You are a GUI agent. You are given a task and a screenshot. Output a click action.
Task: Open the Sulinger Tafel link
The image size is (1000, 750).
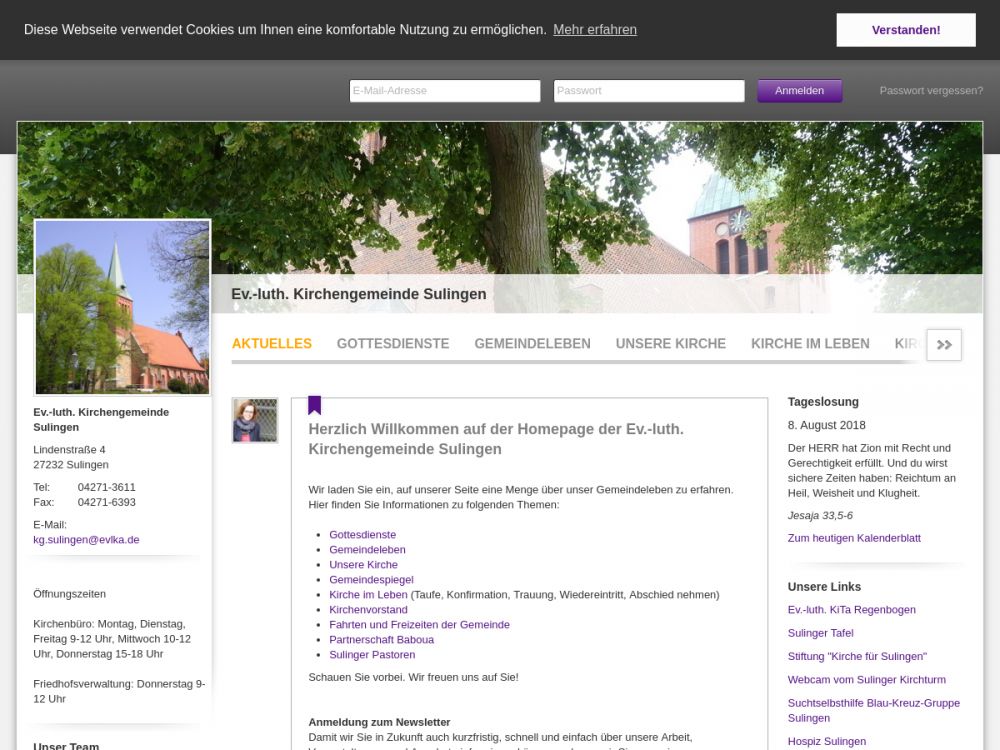[820, 633]
